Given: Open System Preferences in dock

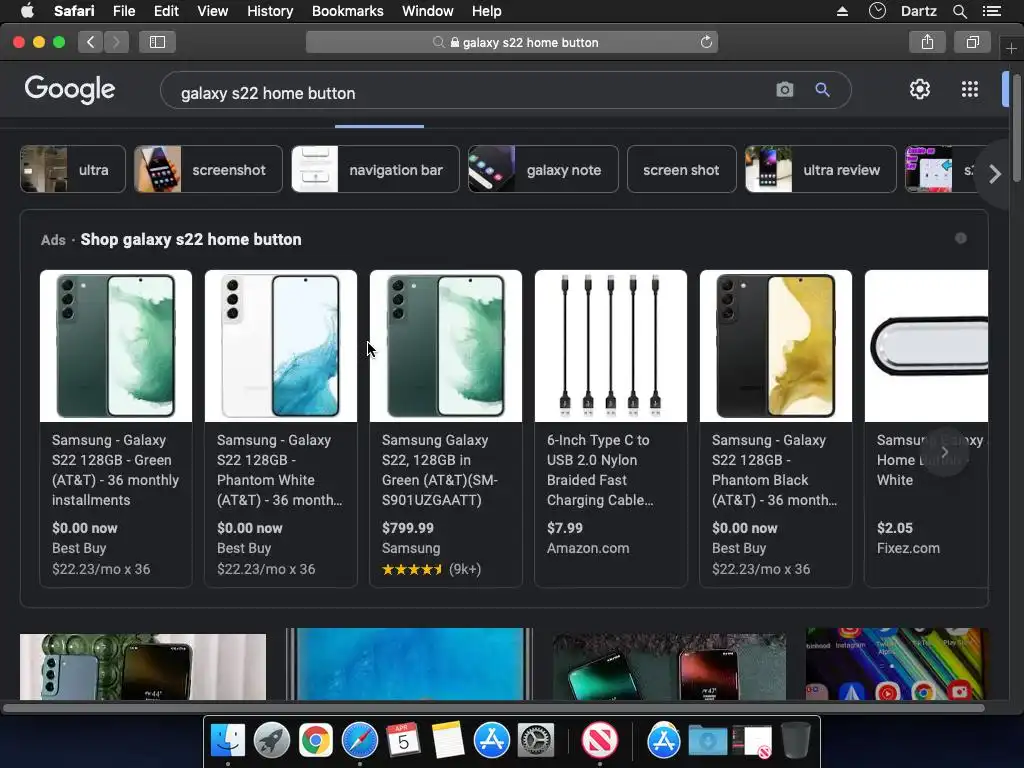Looking at the screenshot, I should click(x=536, y=740).
